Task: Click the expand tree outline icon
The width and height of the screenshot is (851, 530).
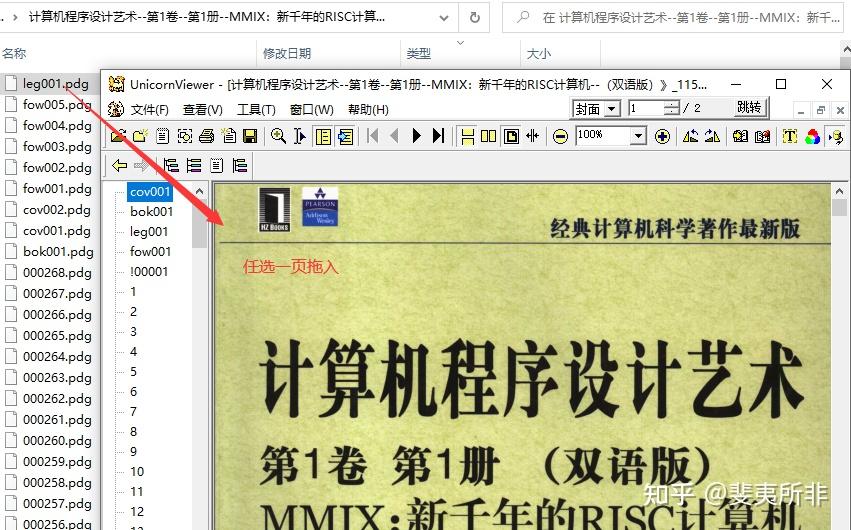Action: click(x=171, y=165)
